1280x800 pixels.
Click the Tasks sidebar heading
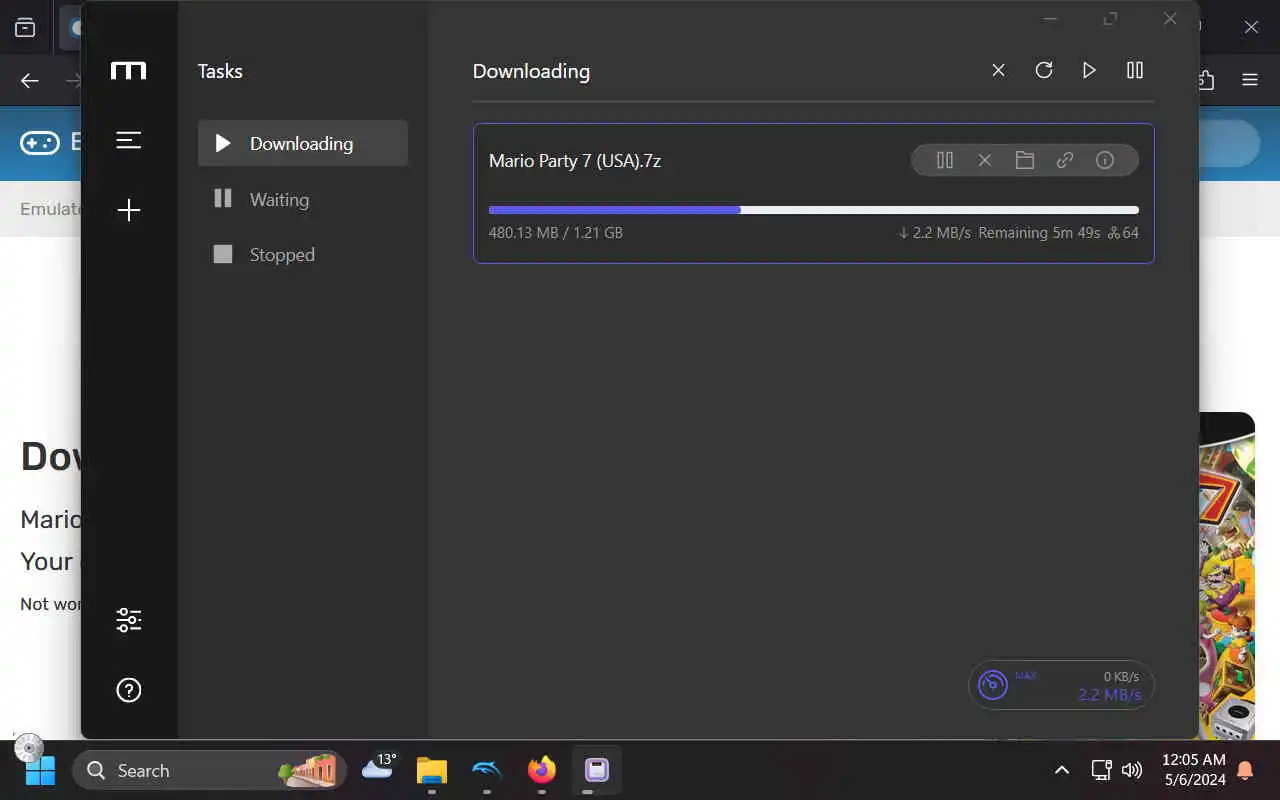click(220, 71)
